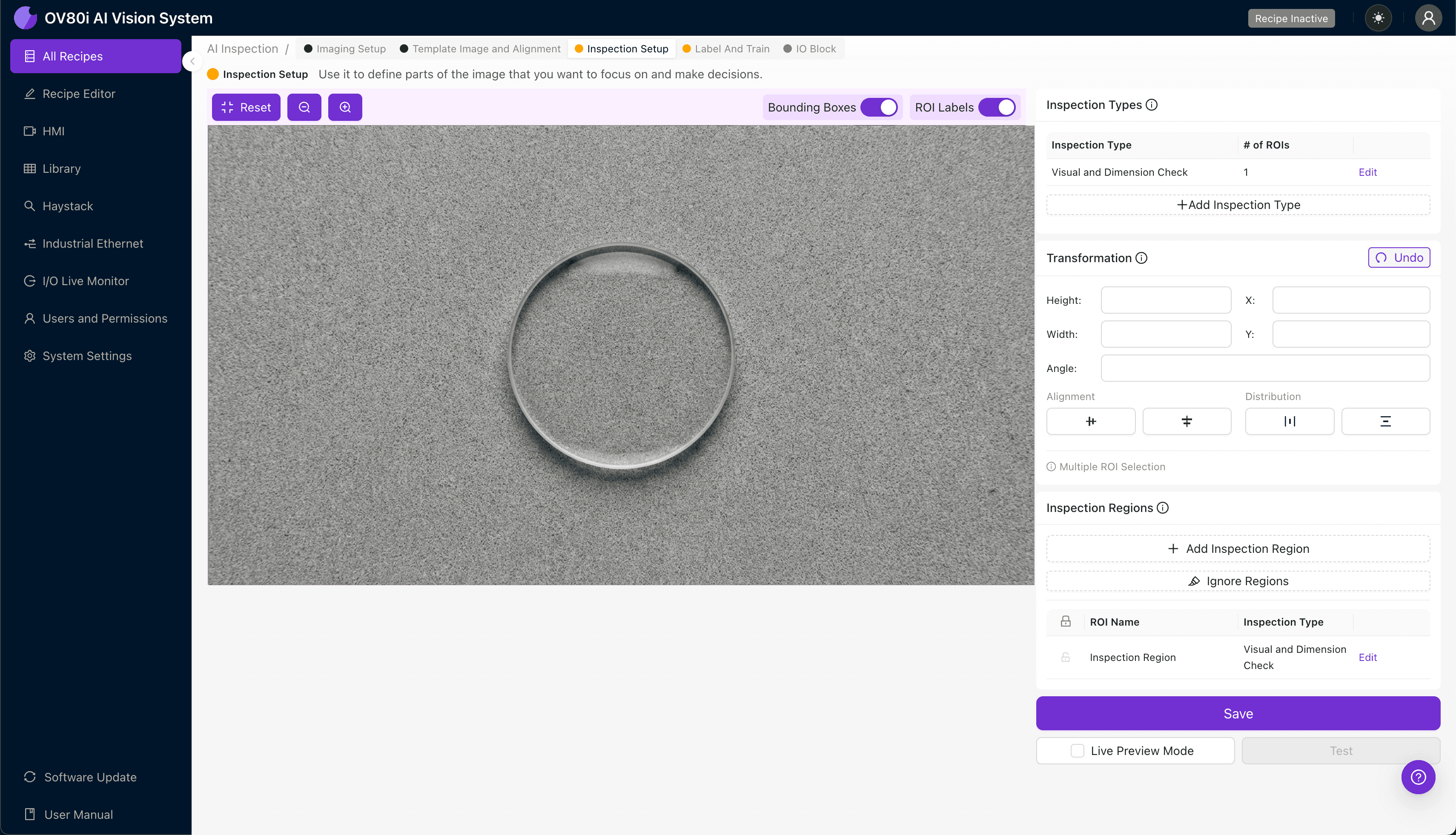Disable the Bounding Boxes toggle
1456x835 pixels.
click(880, 107)
